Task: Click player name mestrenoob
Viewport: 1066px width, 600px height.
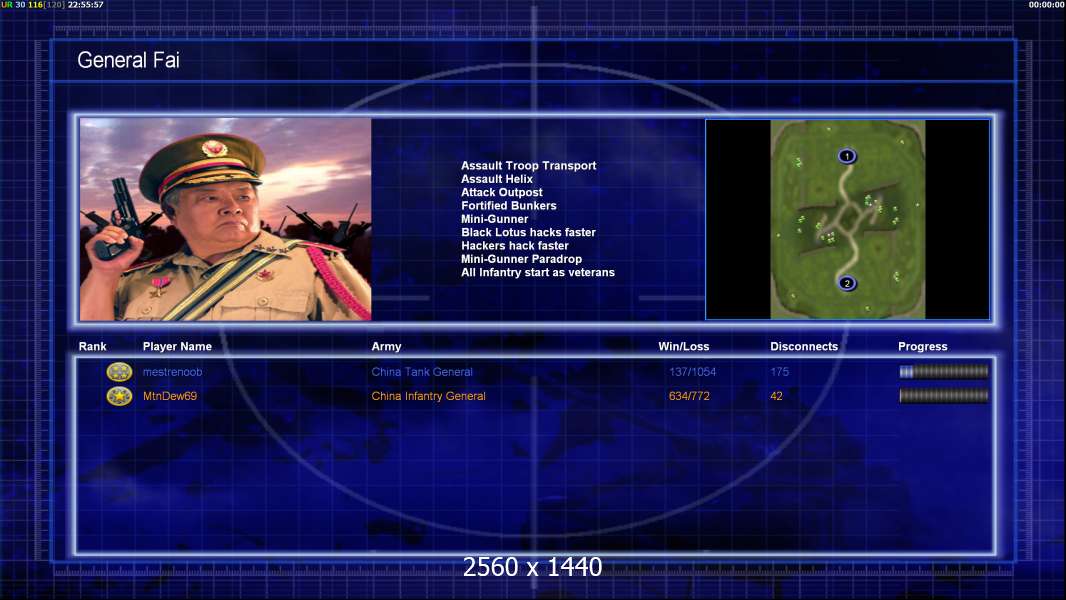Action: point(172,372)
